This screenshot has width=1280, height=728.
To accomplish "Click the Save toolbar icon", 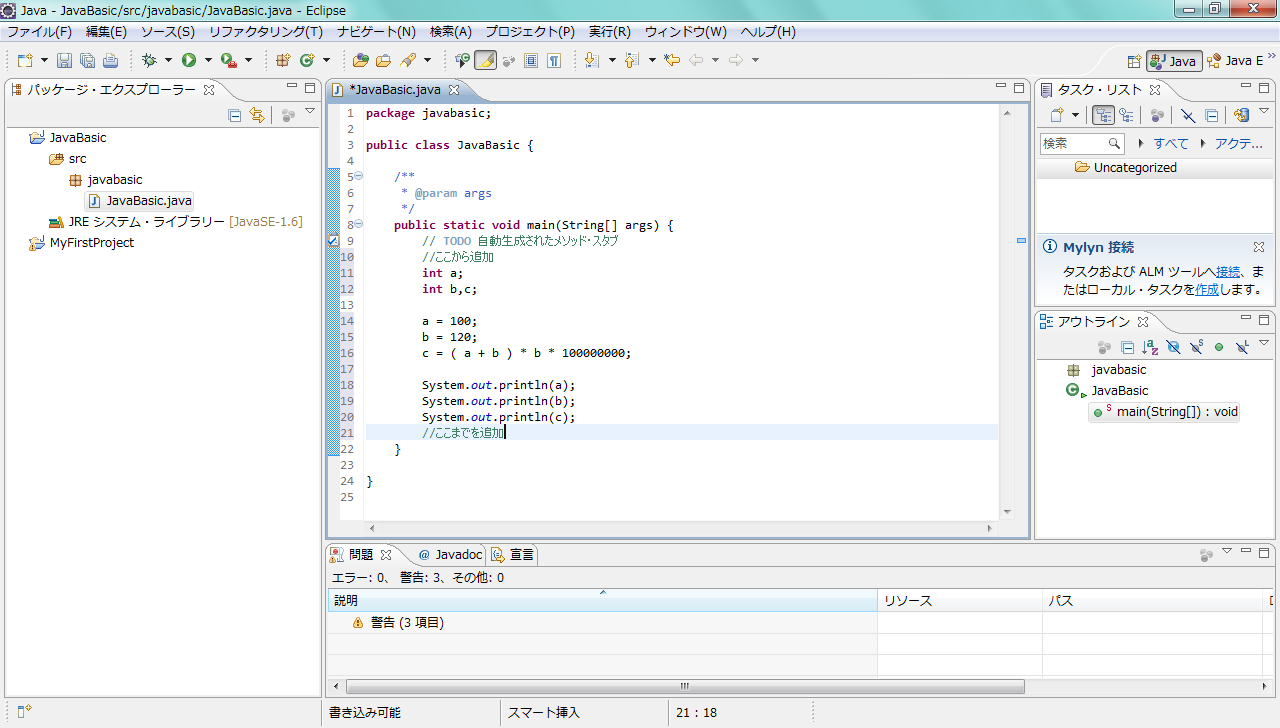I will [x=64, y=60].
